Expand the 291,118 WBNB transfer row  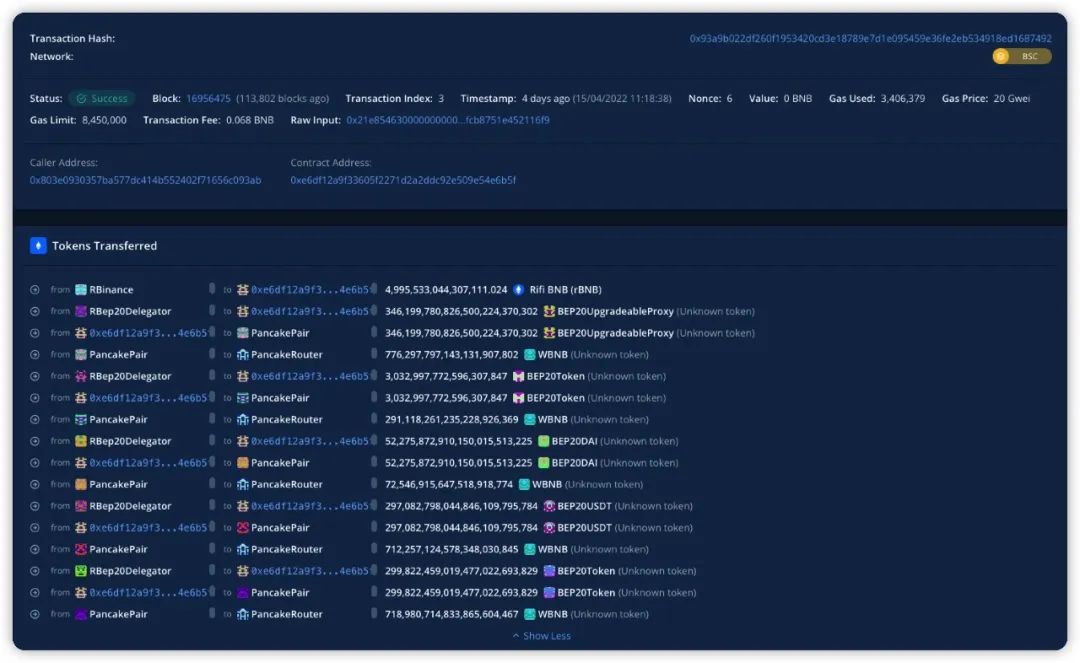(x=34, y=419)
